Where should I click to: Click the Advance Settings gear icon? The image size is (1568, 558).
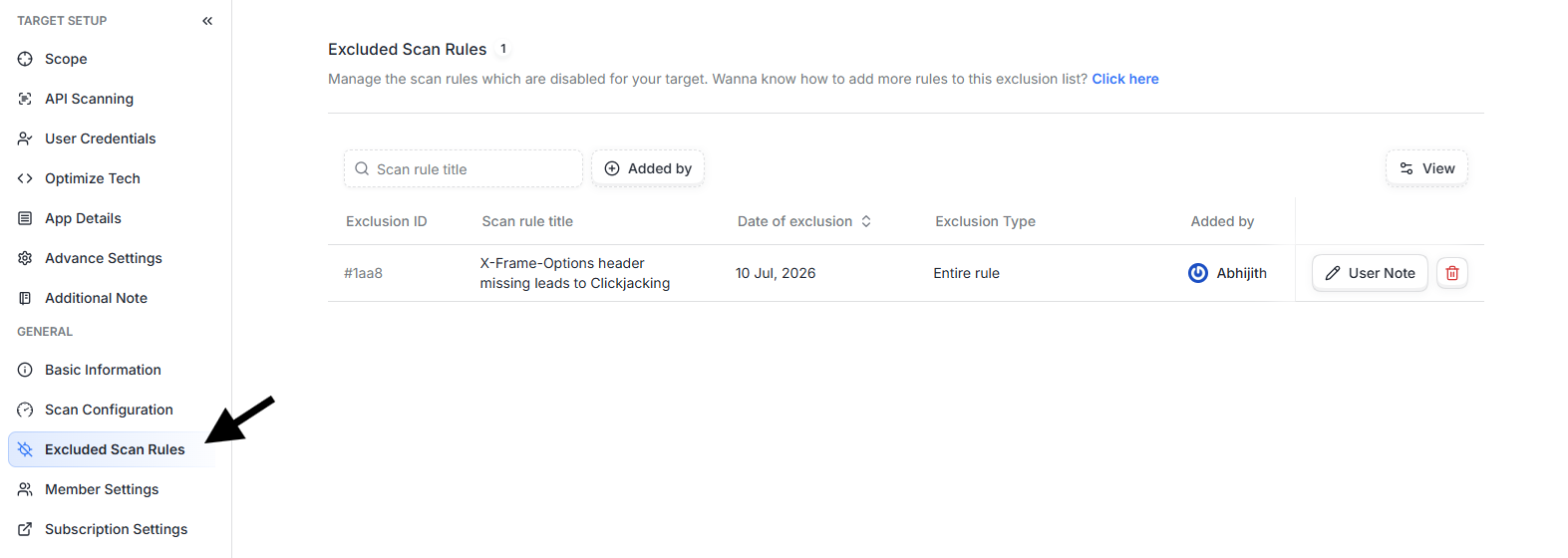25,258
